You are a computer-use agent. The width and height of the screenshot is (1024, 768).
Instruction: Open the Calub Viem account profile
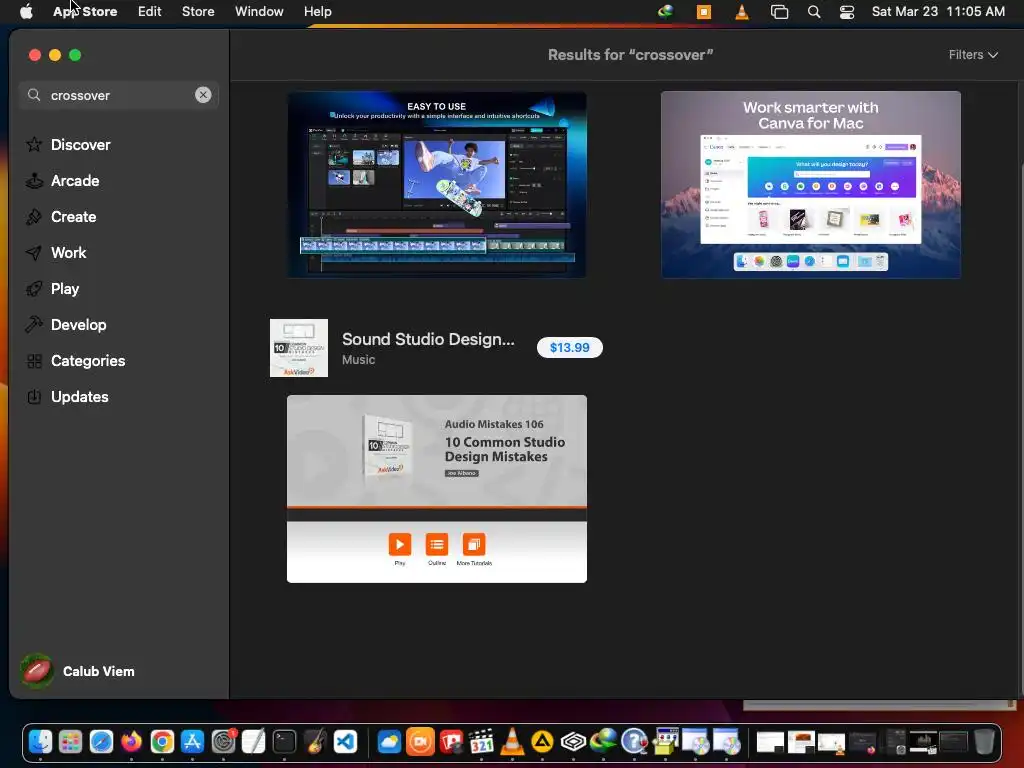[x=78, y=671]
